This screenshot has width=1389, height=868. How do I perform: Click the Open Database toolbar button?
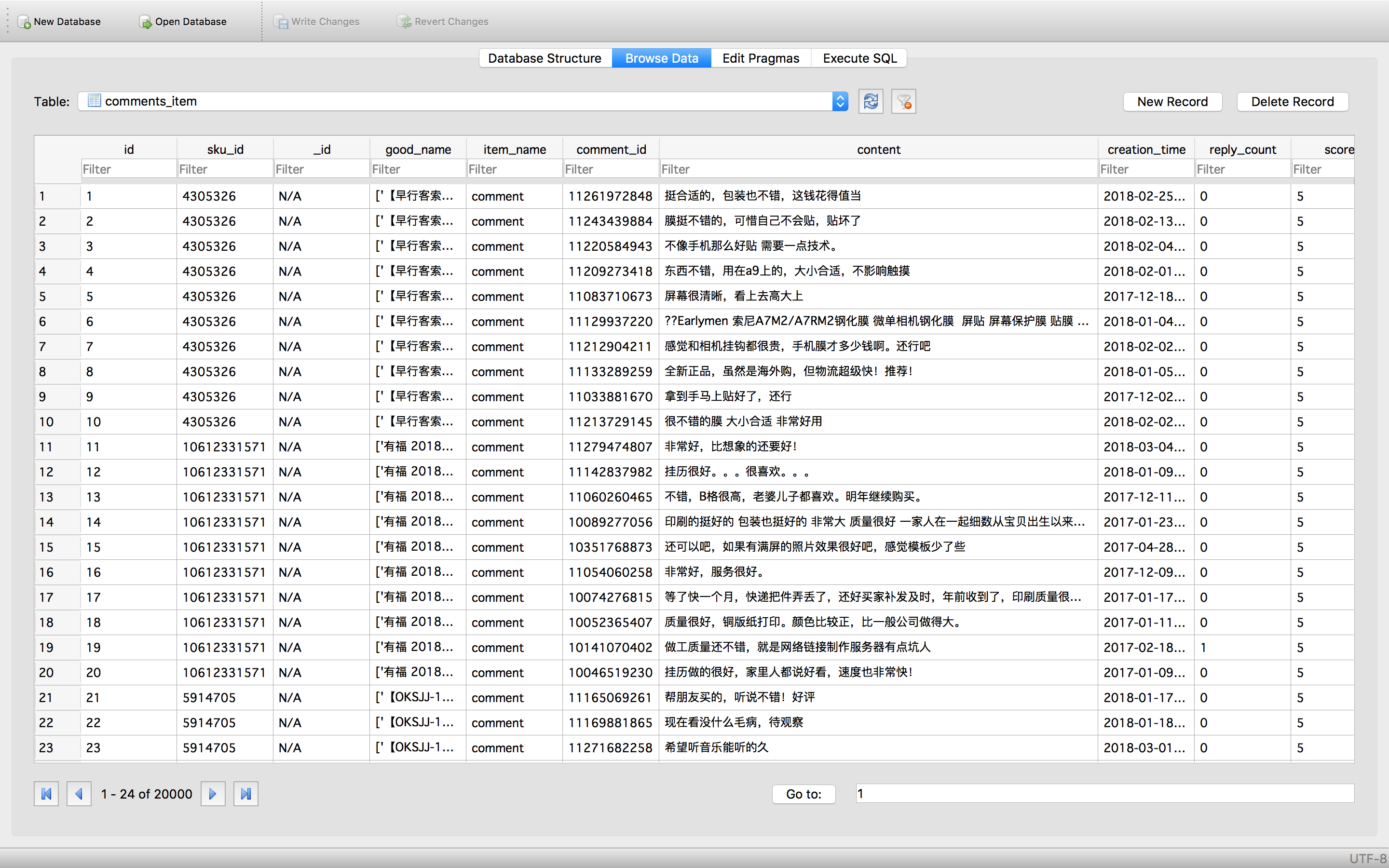[183, 22]
